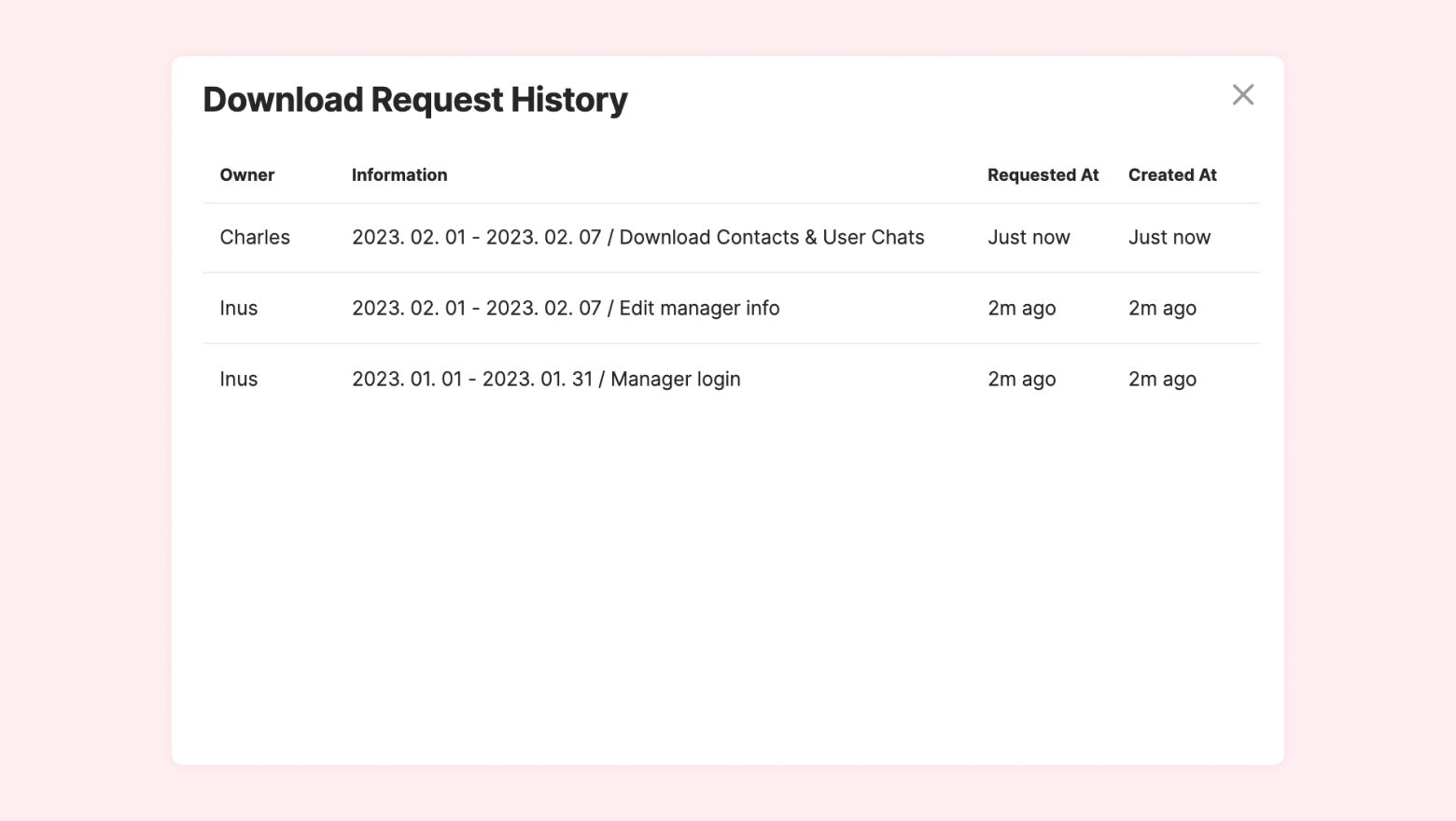The width and height of the screenshot is (1456, 821).
Task: Click Created At time for Manager login
Action: tap(1162, 380)
